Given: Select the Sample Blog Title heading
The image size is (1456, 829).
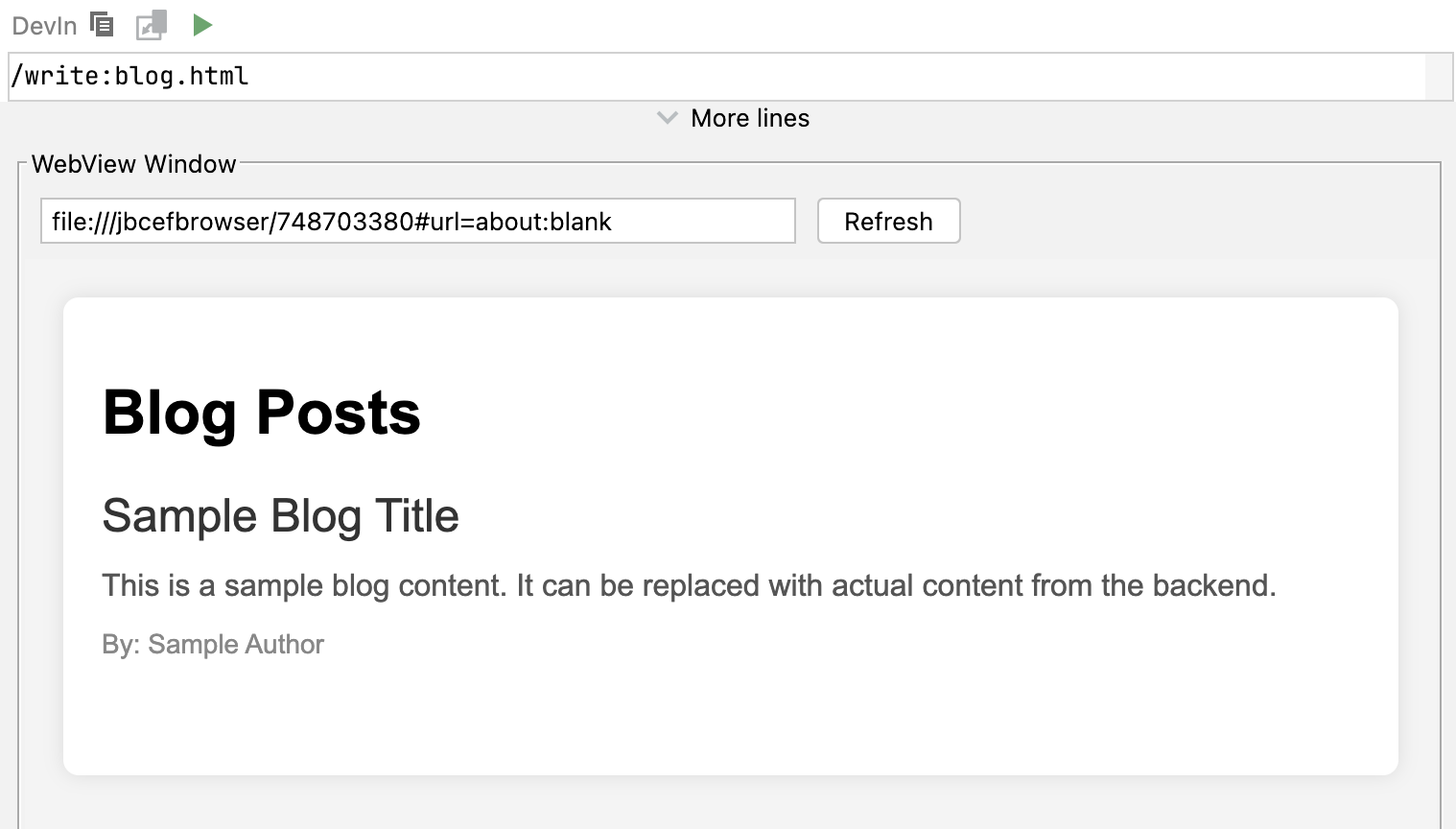Looking at the screenshot, I should (280, 516).
